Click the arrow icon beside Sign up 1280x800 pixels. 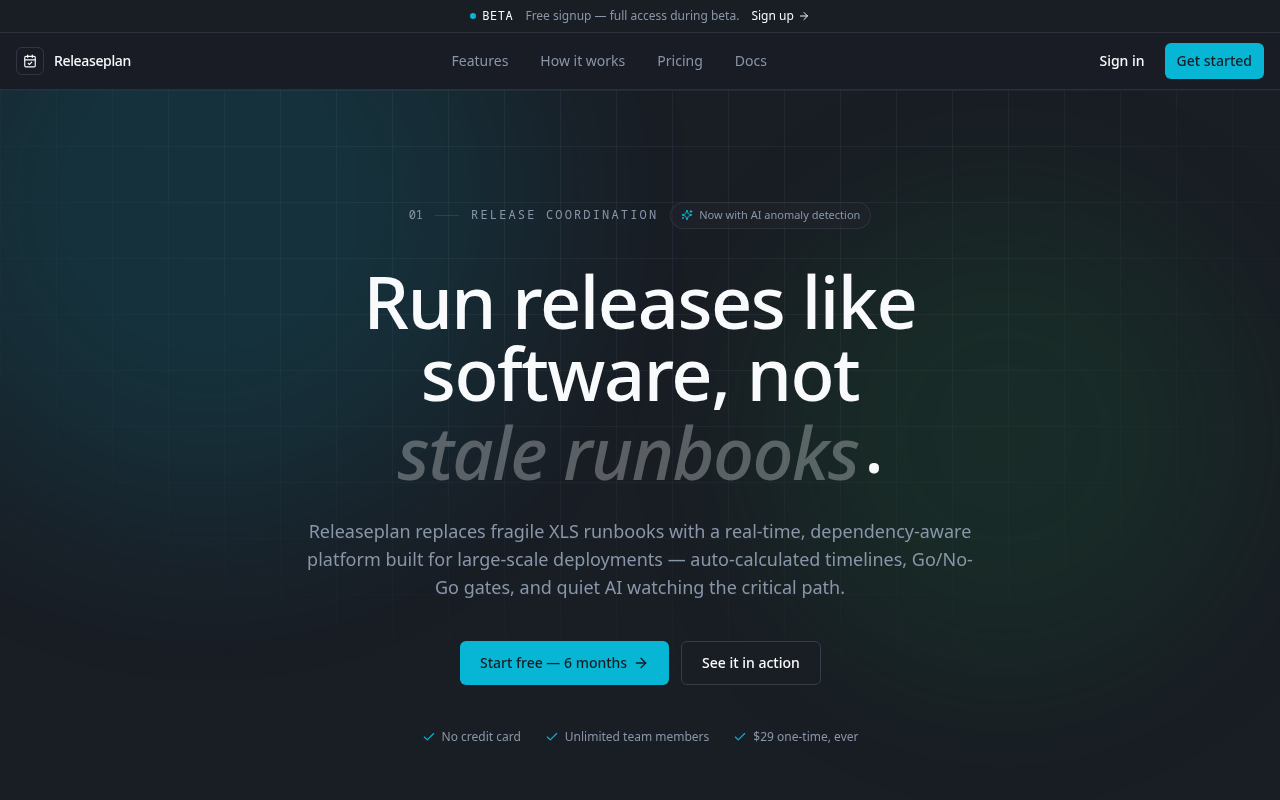(x=804, y=16)
